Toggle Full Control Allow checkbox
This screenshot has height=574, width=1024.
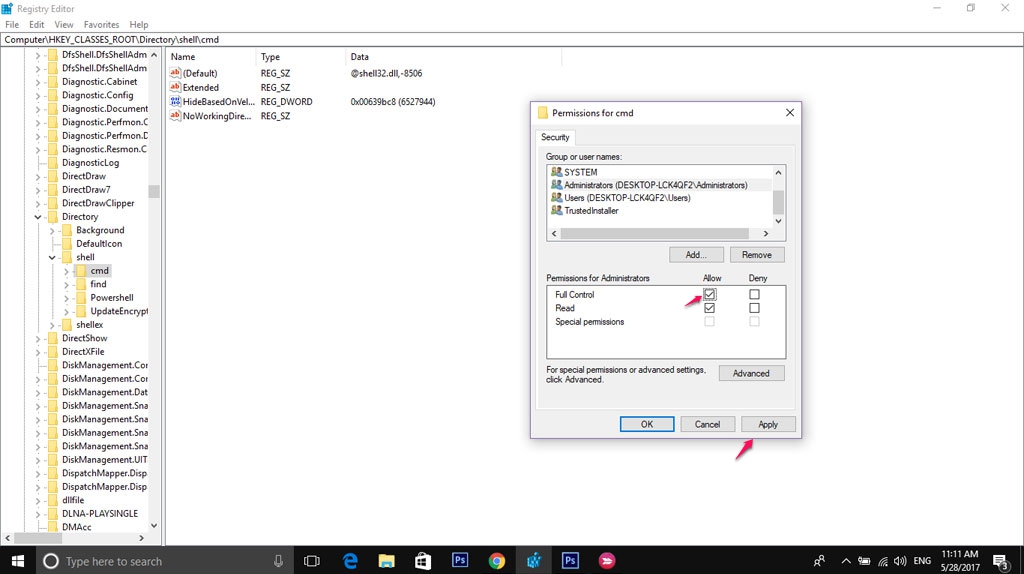(x=709, y=295)
